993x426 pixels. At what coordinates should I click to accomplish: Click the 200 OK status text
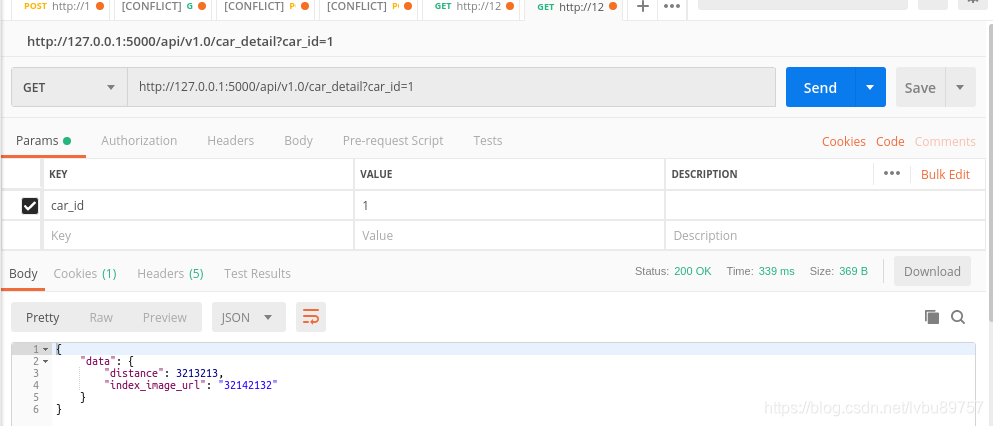(x=693, y=271)
